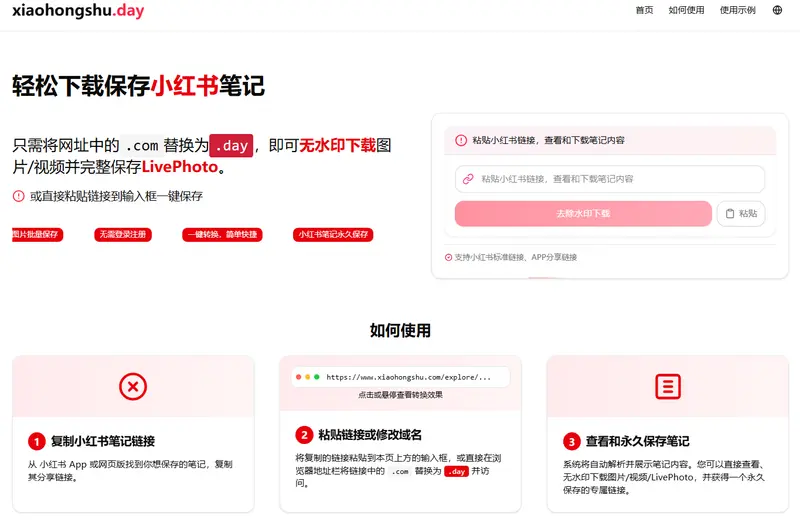
Task: Select the 小红书笔记永久保存 tag
Action: pos(333,234)
